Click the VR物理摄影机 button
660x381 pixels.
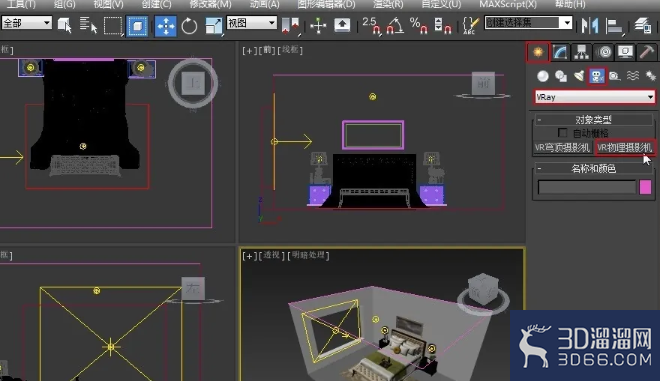click(x=625, y=148)
